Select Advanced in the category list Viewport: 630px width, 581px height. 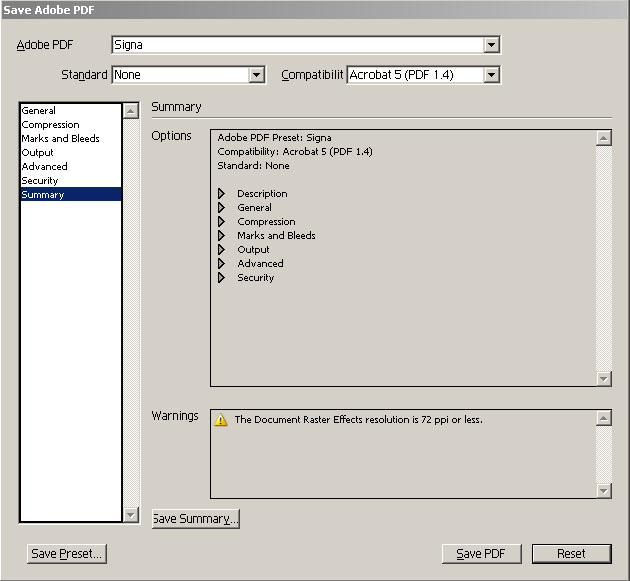click(x=71, y=166)
